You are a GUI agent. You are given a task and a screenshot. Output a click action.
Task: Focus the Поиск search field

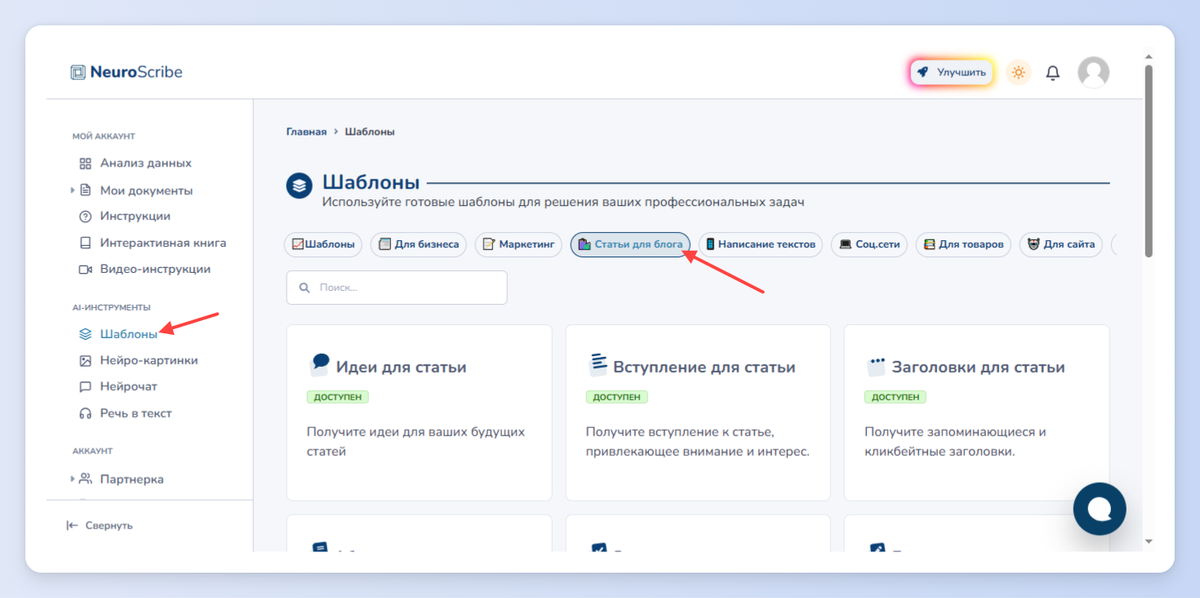(397, 287)
